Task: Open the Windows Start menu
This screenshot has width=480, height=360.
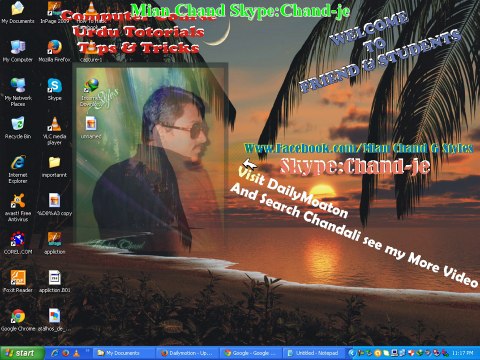Action: [22, 353]
